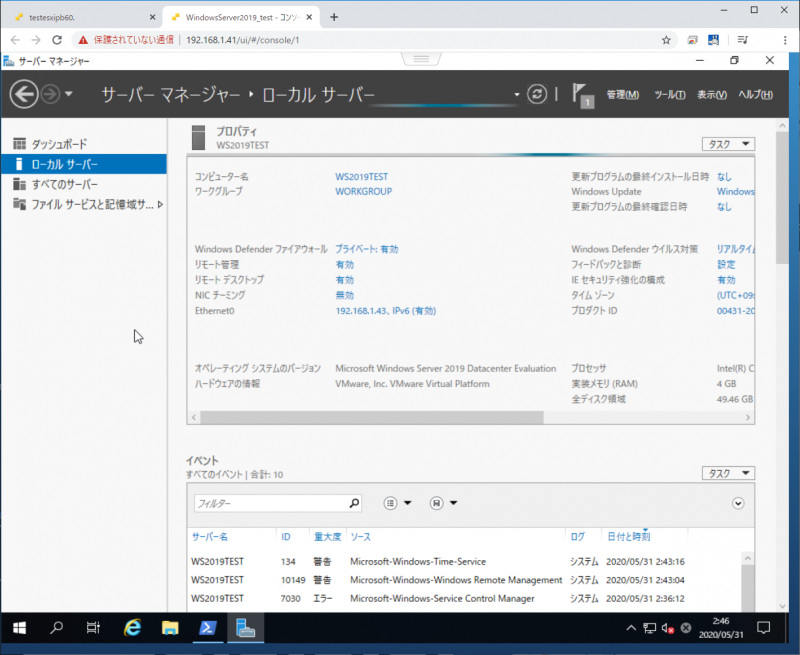Select ファイル サービスと記憶域 in the sidebar
The height and width of the screenshot is (655, 800).
[x=84, y=205]
